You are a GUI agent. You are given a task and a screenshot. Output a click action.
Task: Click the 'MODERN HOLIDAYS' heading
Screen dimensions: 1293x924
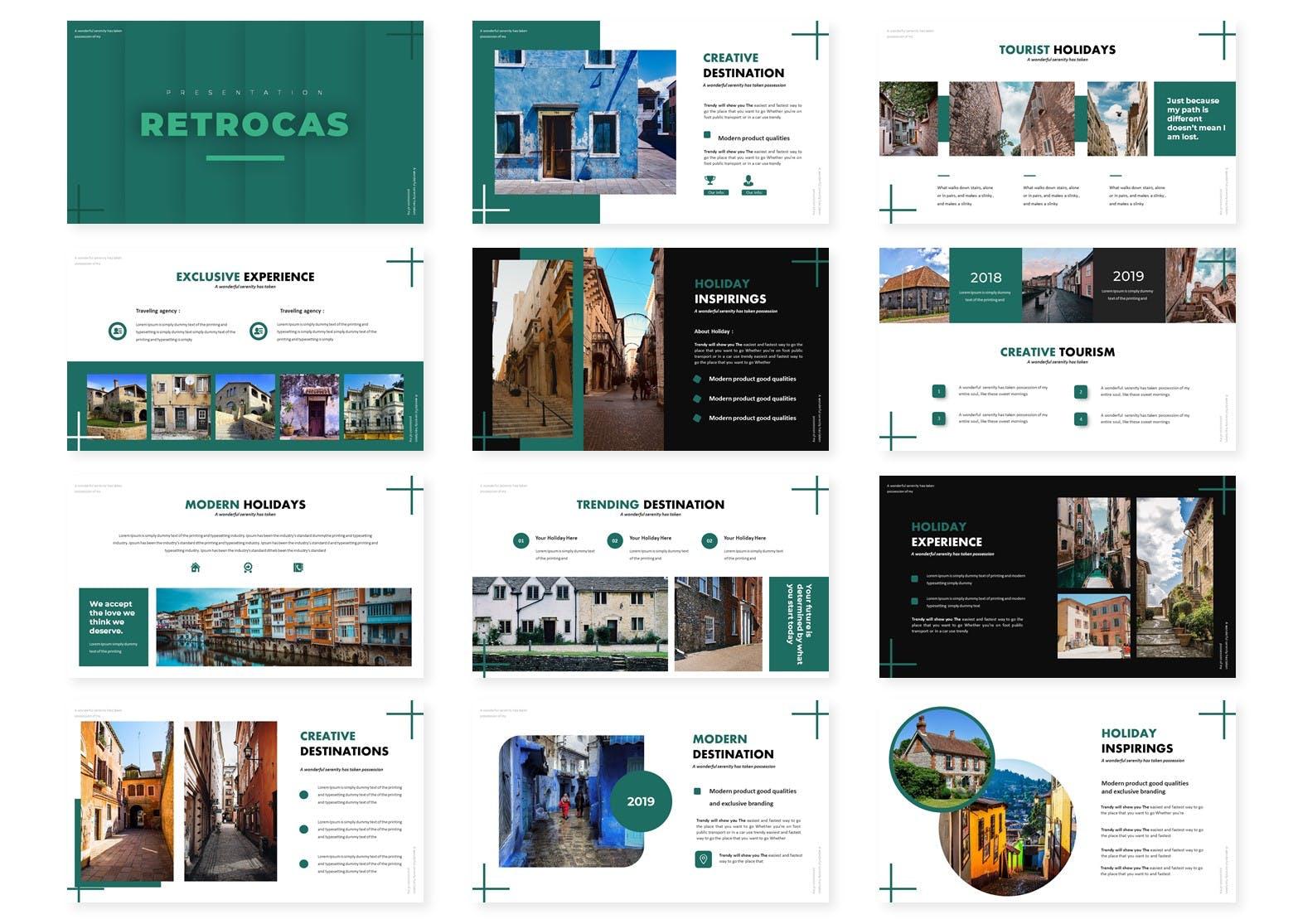click(x=245, y=504)
